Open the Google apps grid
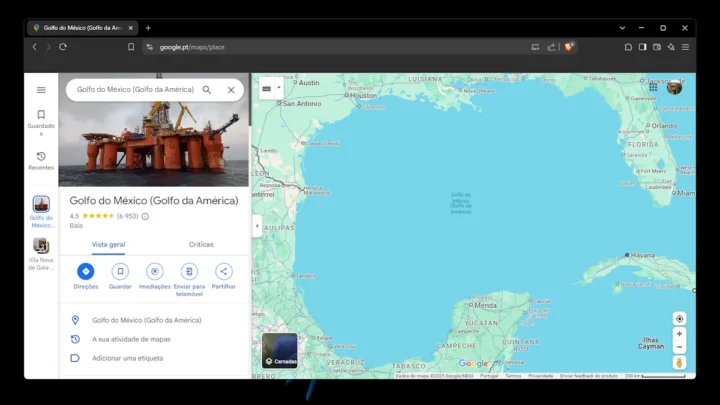 point(653,87)
